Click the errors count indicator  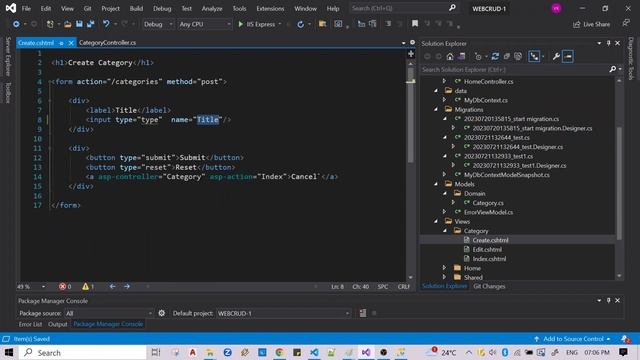[x=65, y=287]
